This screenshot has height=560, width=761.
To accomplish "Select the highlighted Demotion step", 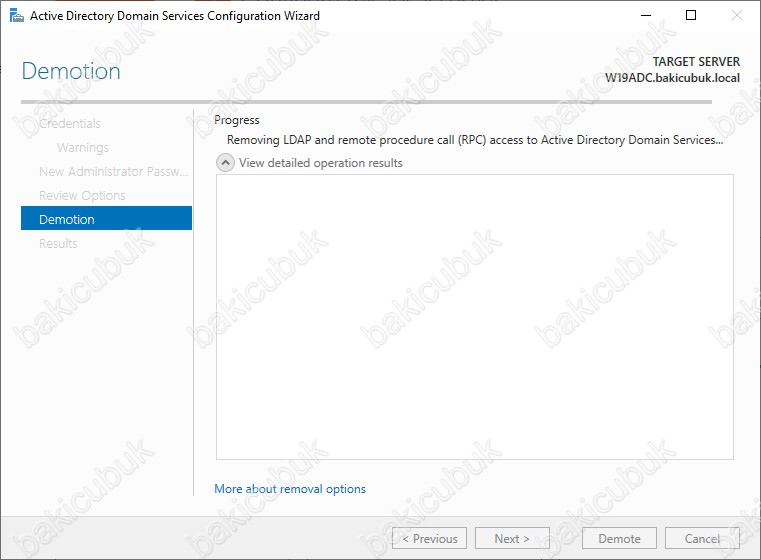I will (106, 218).
